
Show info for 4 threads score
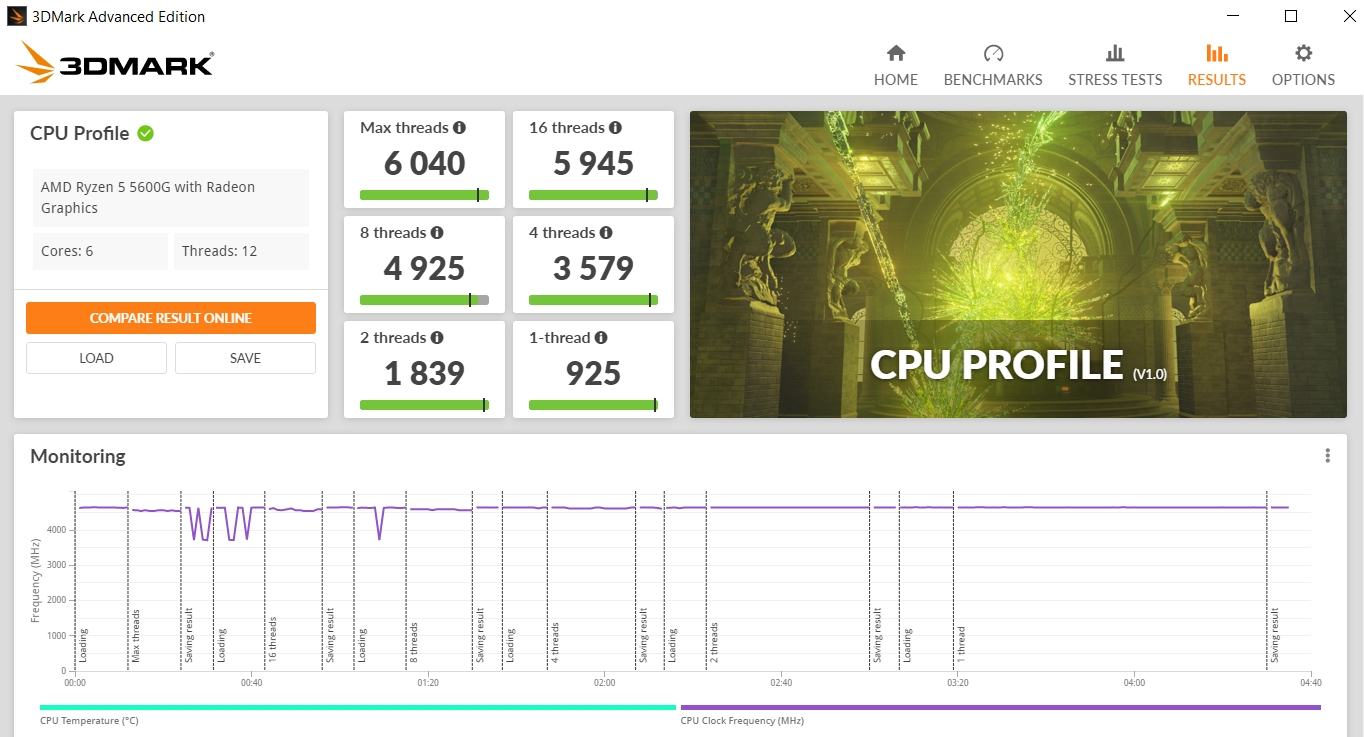click(606, 232)
